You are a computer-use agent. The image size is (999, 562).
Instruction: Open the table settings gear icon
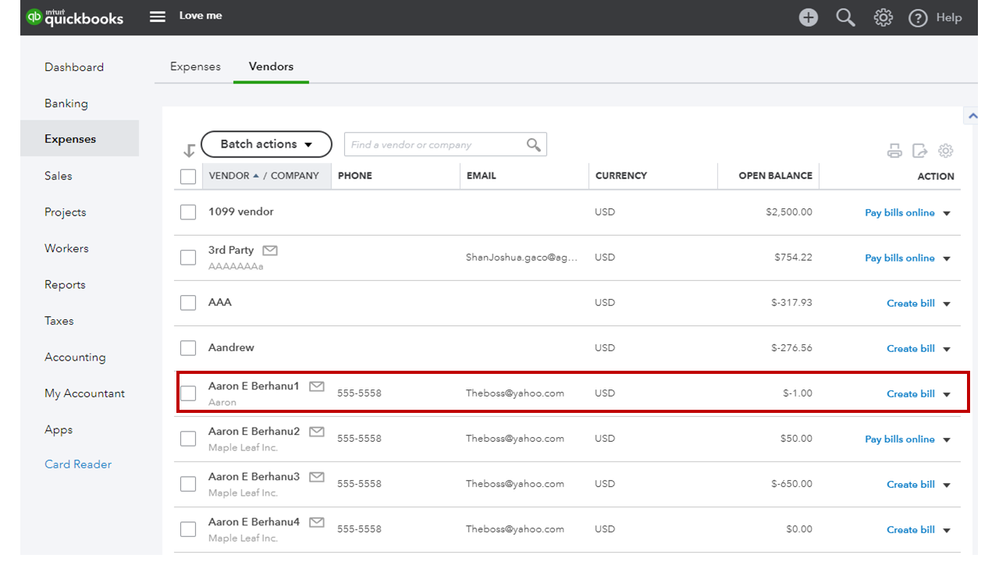pyautogui.click(x=946, y=151)
